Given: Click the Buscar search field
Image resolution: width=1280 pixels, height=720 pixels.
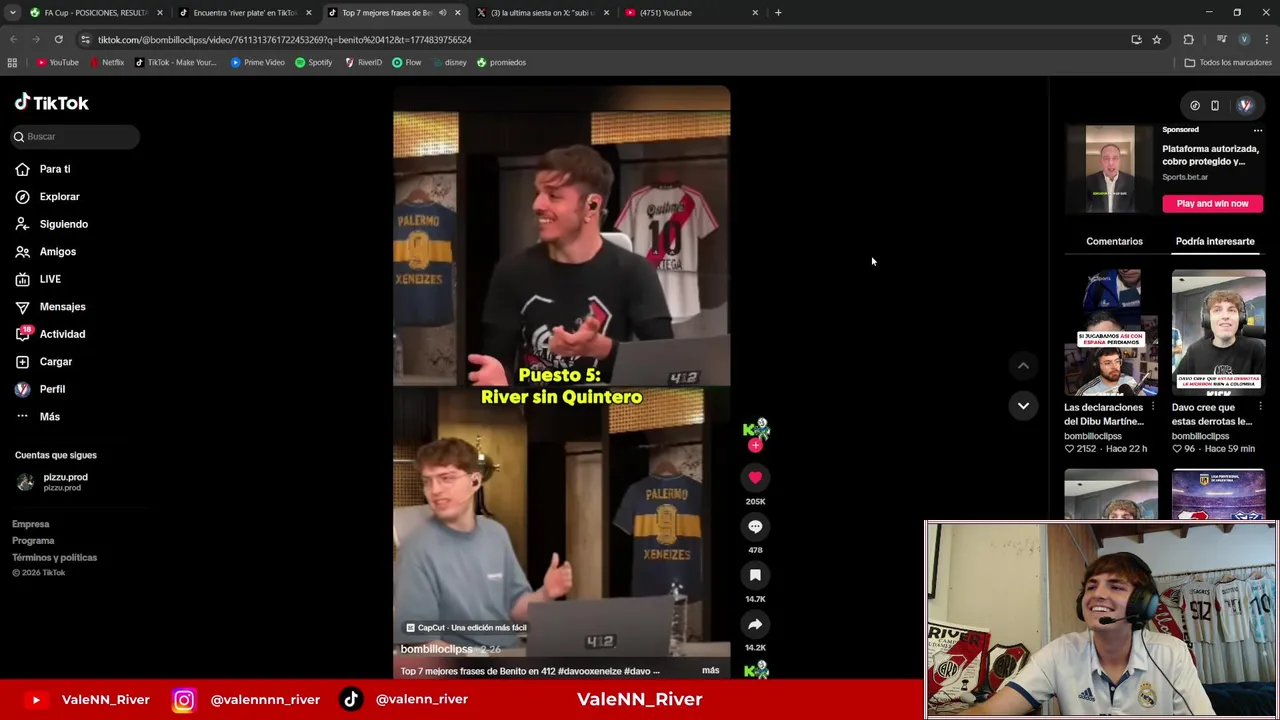Looking at the screenshot, I should [x=75, y=136].
